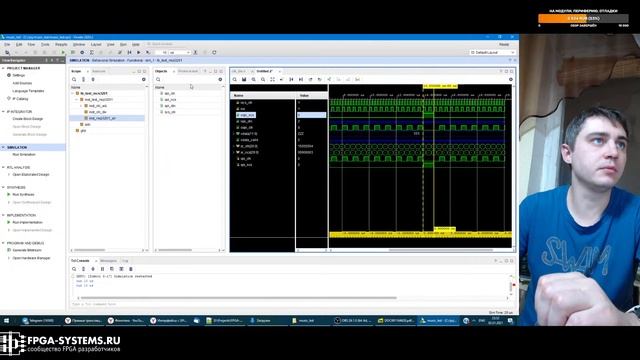This screenshot has height=360, width=640.
Task: Open the Window menu
Action: tap(79, 44)
